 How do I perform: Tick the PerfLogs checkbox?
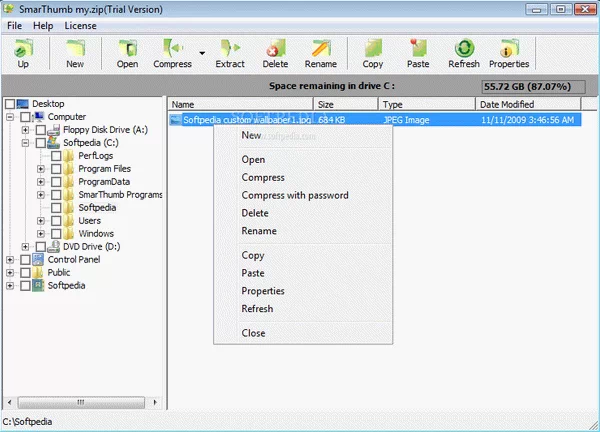pos(56,156)
